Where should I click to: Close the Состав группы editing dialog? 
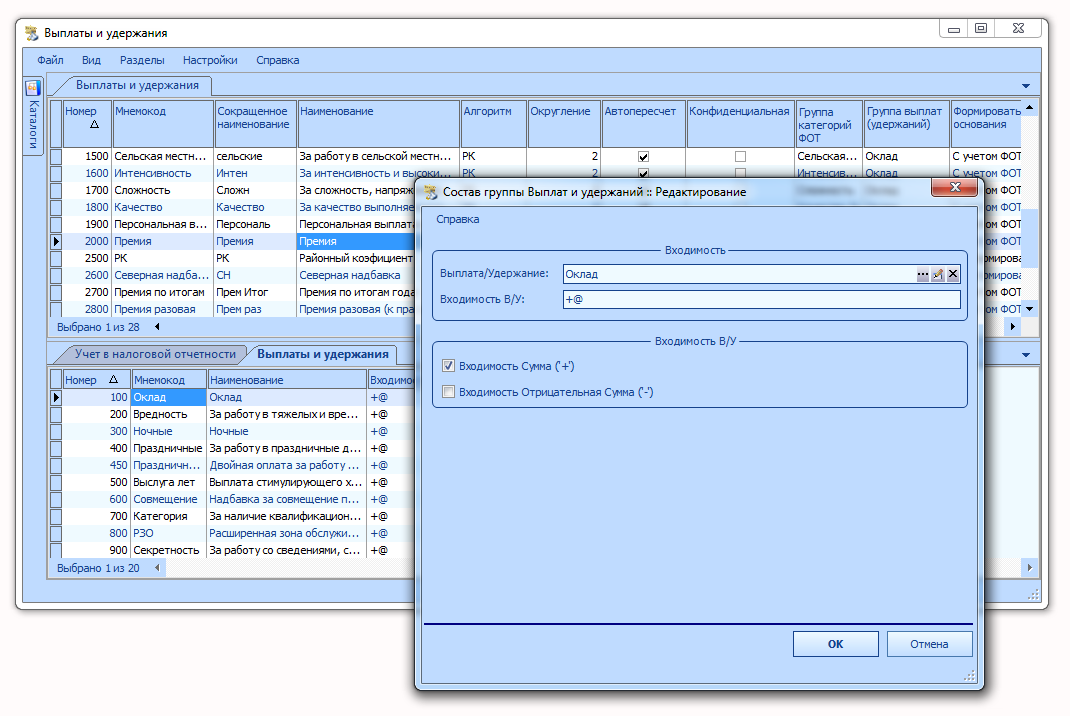(955, 187)
